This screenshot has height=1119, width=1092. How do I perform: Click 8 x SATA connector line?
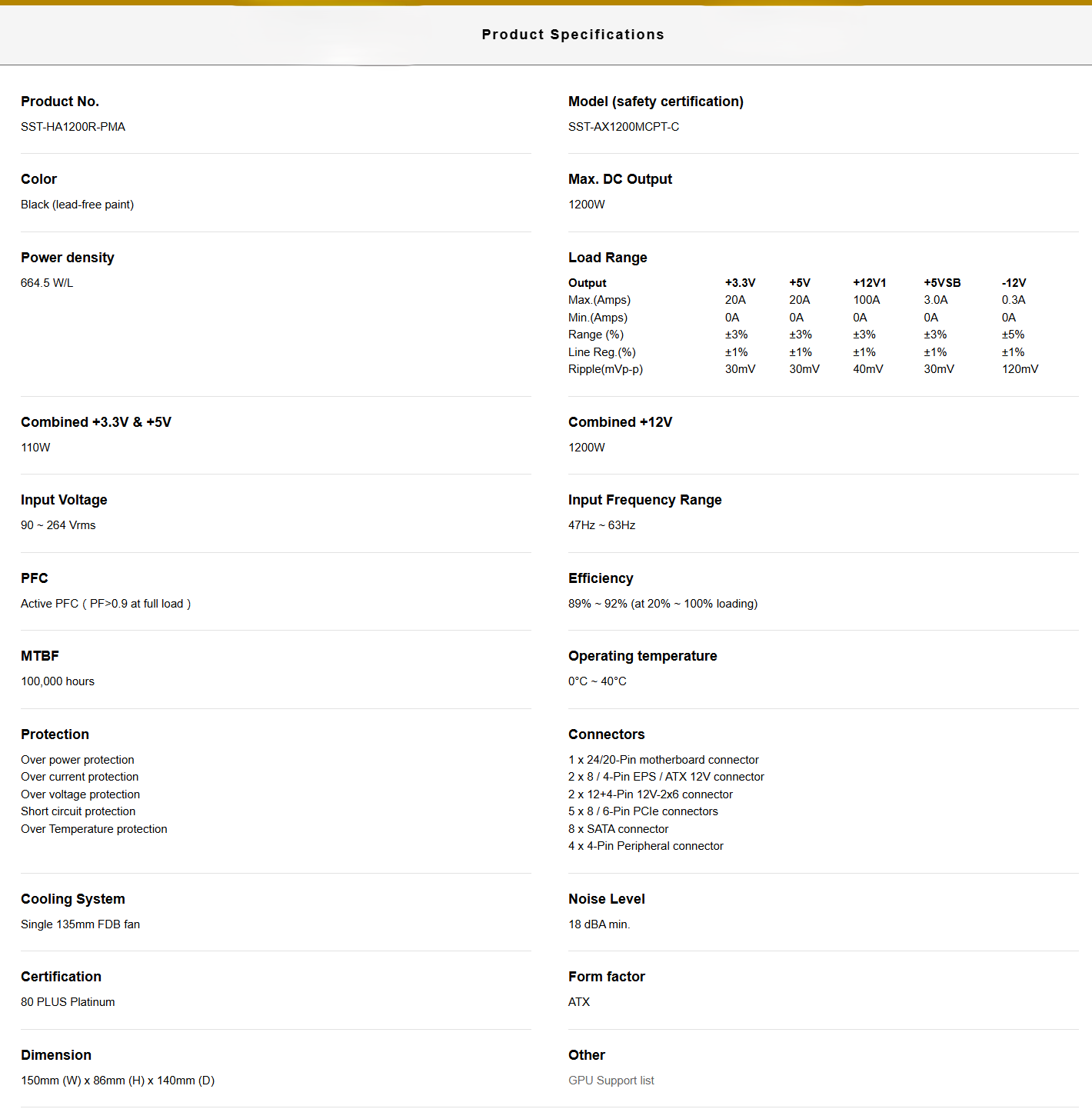coord(618,829)
